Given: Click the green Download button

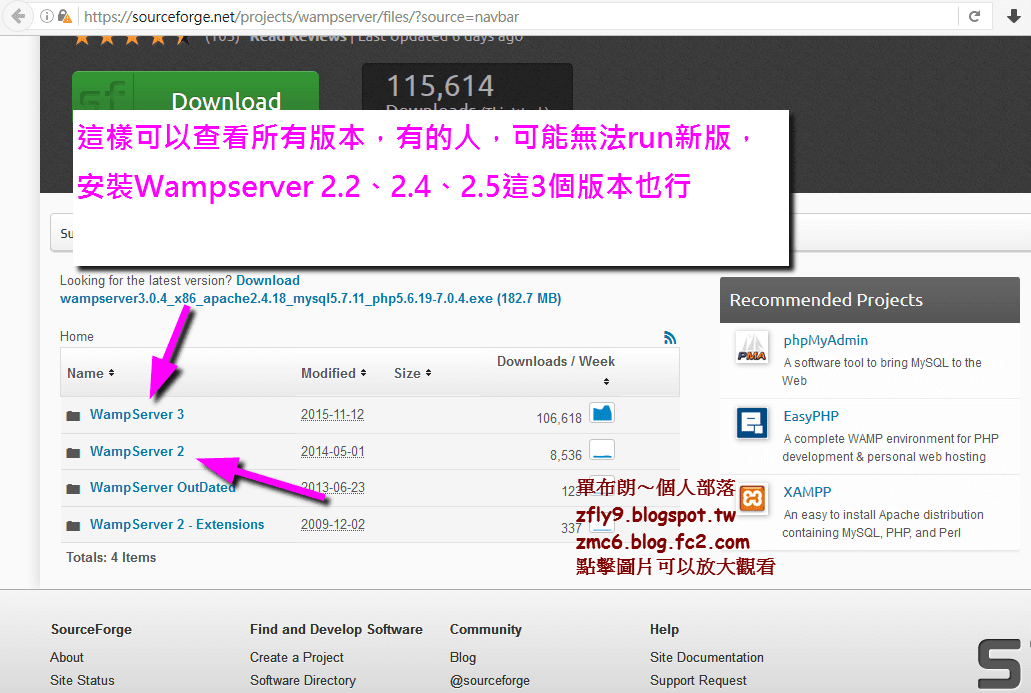Looking at the screenshot, I should point(195,91).
